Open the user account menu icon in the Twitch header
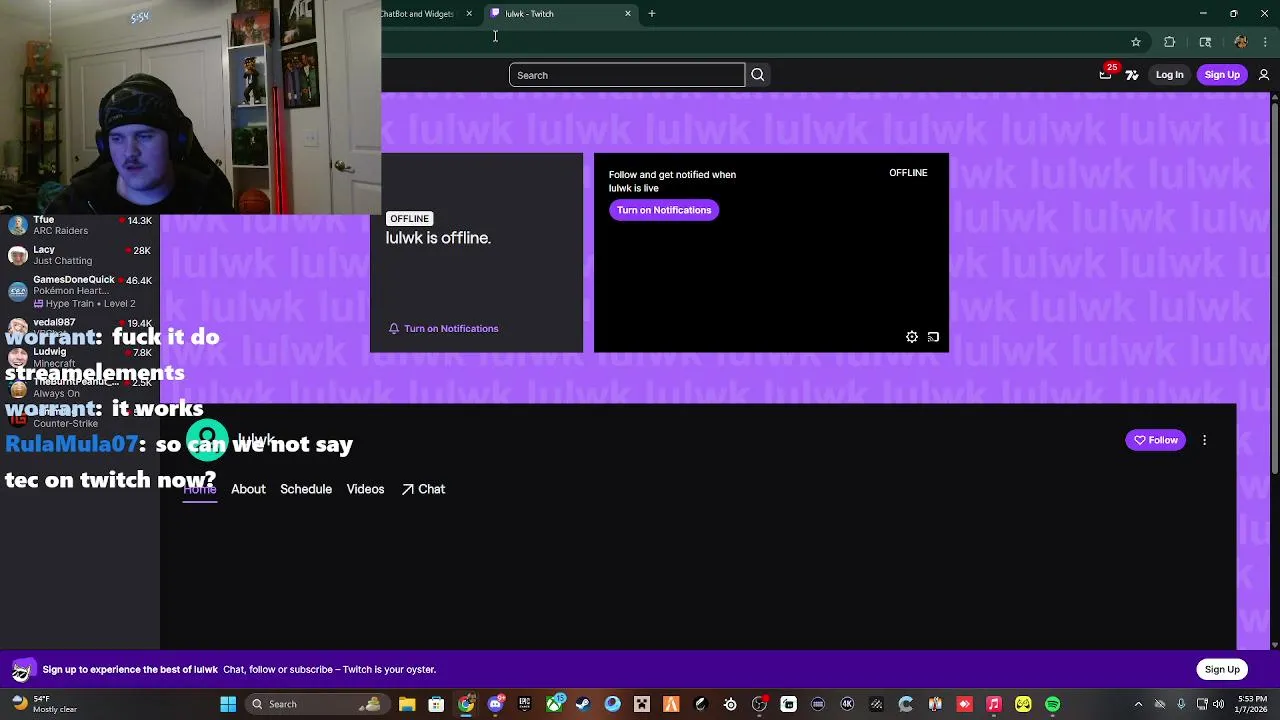The image size is (1280, 720). tap(1264, 75)
